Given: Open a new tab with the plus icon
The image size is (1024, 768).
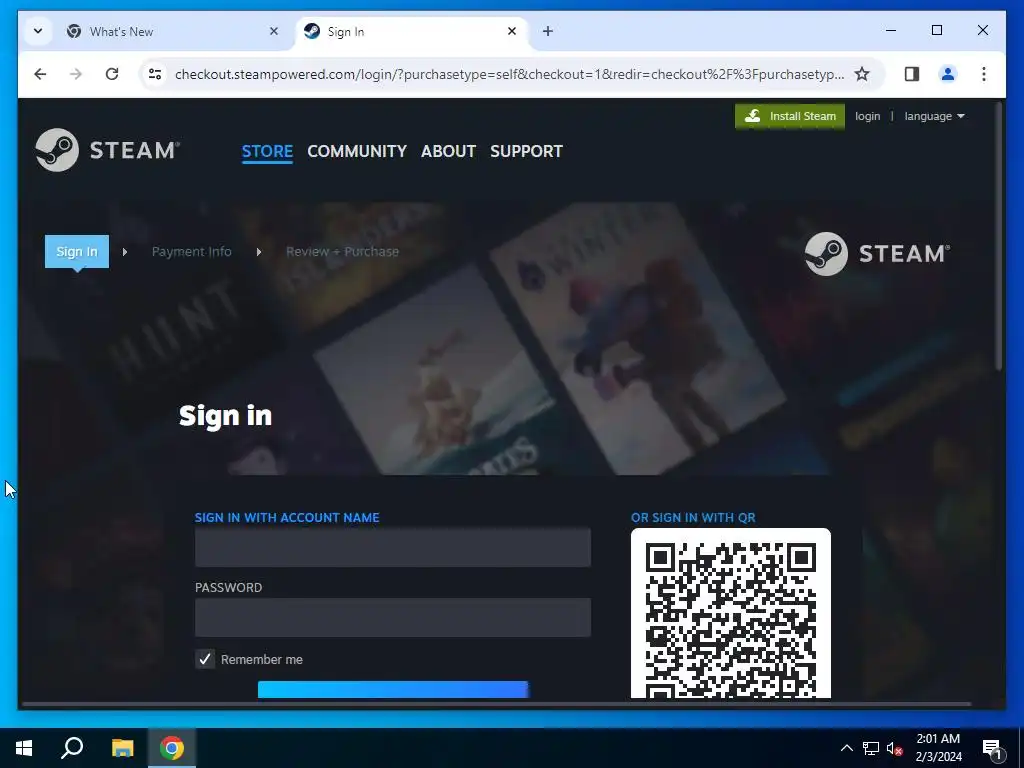Looking at the screenshot, I should [548, 31].
